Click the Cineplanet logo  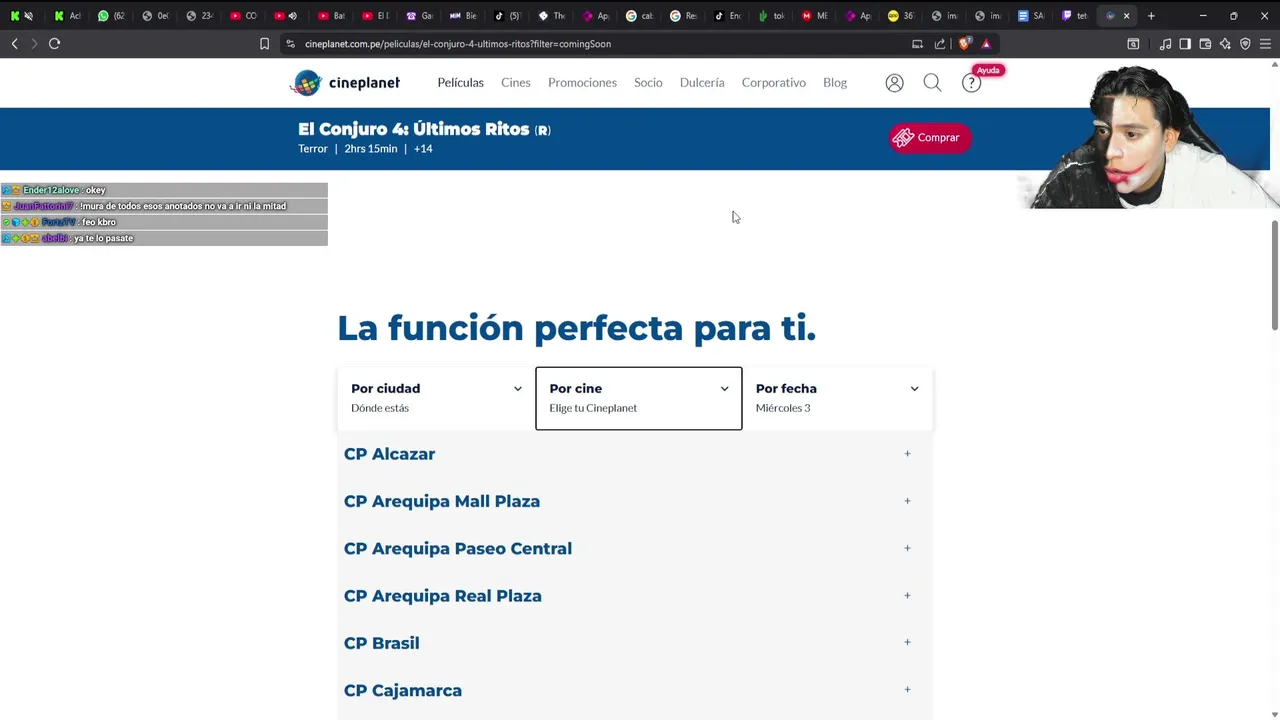(345, 83)
